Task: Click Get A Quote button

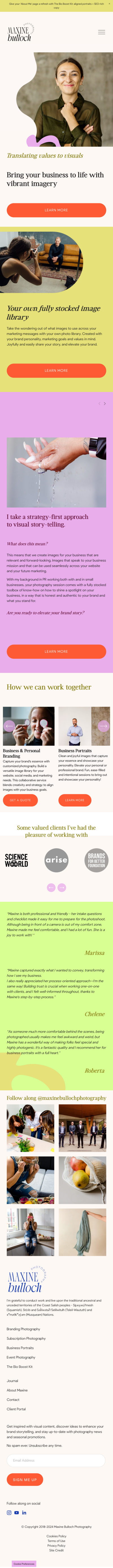Action: 20,800
